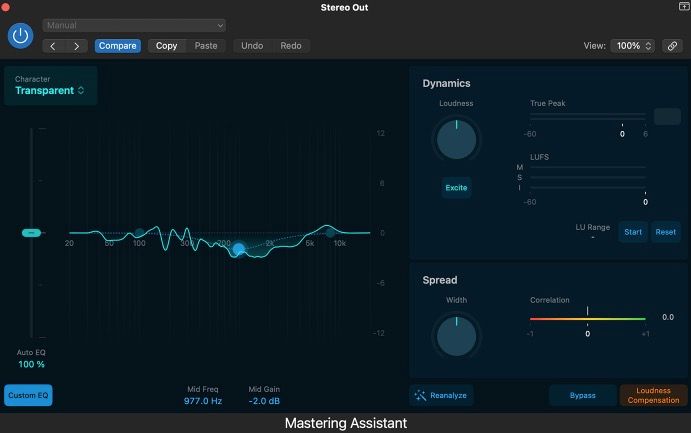Toggle the Excite option
This screenshot has height=433, width=691.
456,187
